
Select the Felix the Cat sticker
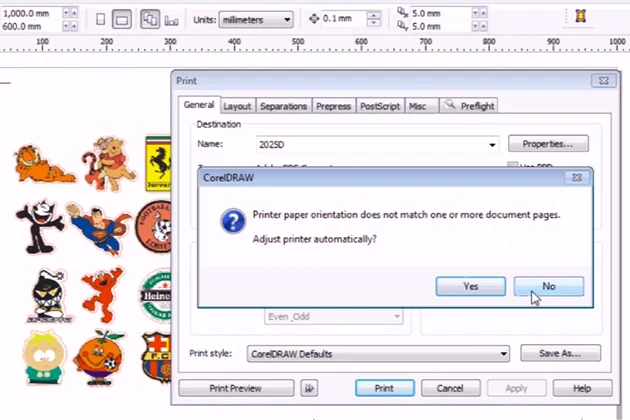point(40,226)
